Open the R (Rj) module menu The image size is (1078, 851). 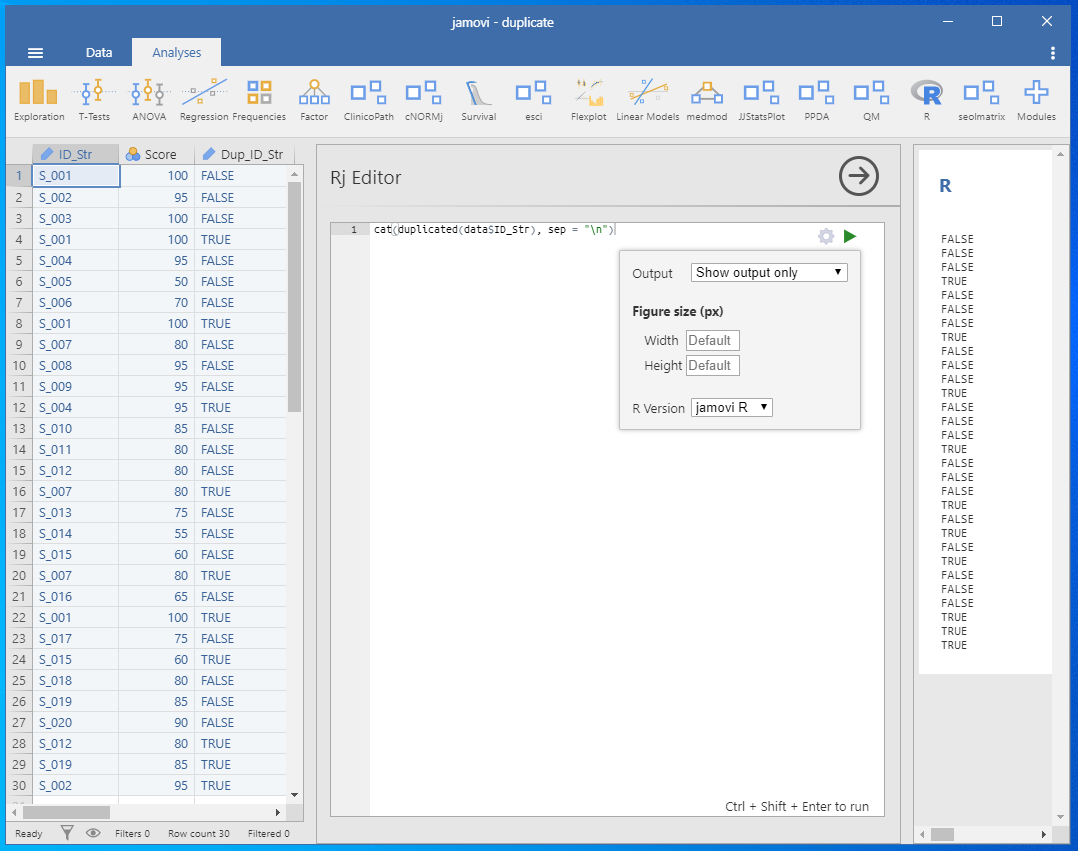pyautogui.click(x=927, y=100)
